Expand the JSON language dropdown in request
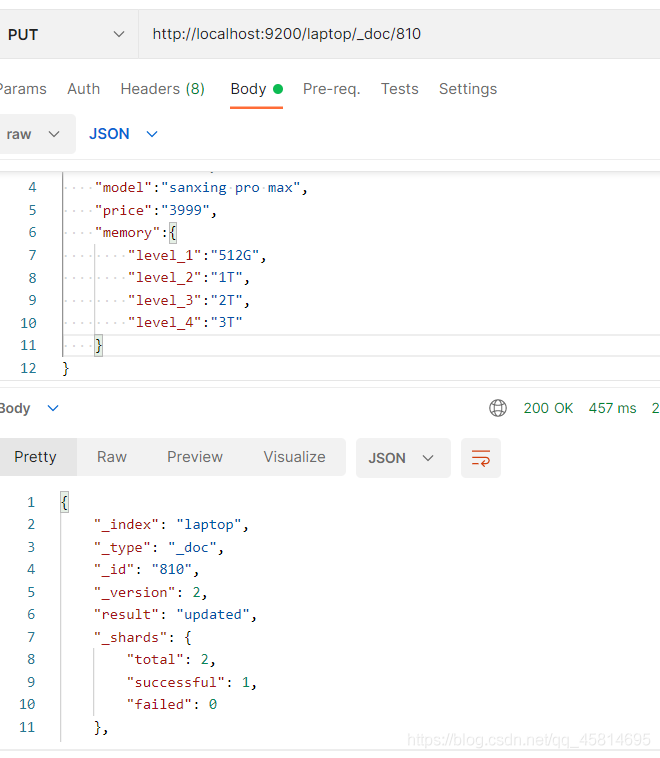The height and width of the screenshot is (758, 660). (123, 134)
